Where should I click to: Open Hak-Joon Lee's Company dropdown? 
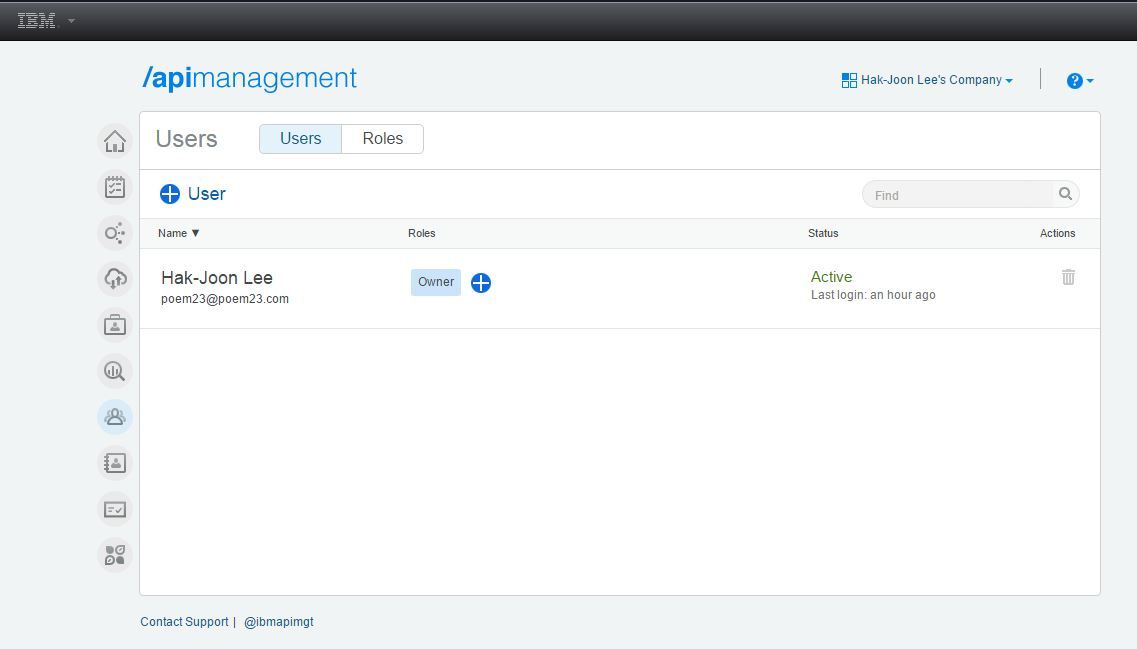click(x=927, y=80)
